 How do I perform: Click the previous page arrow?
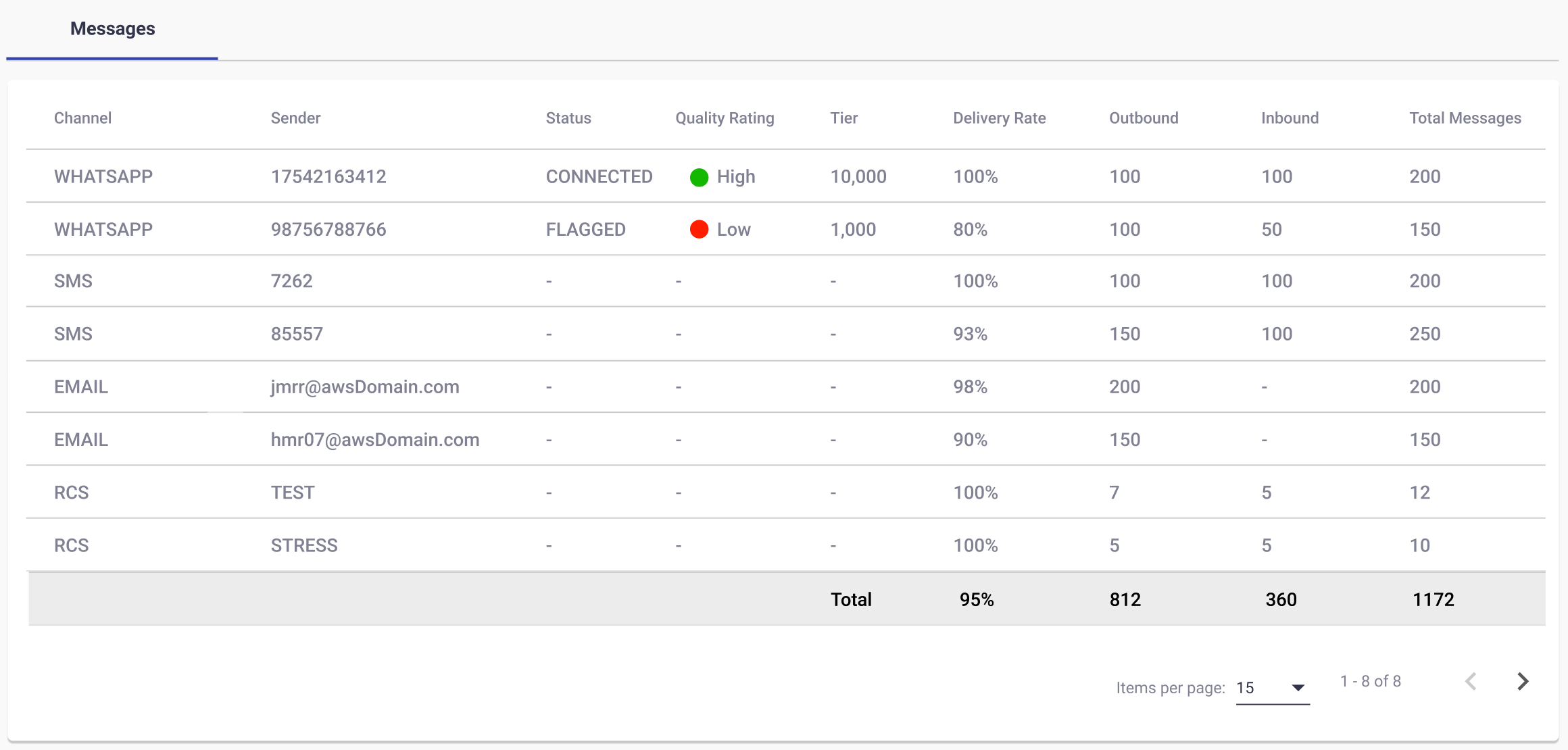1471,681
